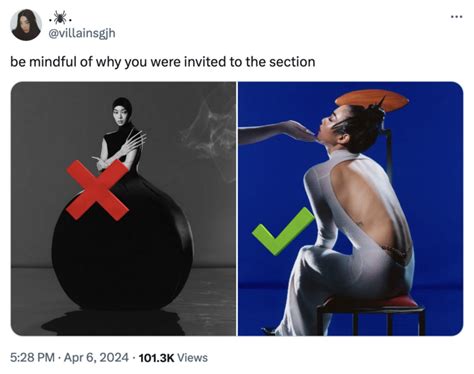The image size is (474, 374).
Task: Click the 101.3K Views count
Action: (x=173, y=358)
